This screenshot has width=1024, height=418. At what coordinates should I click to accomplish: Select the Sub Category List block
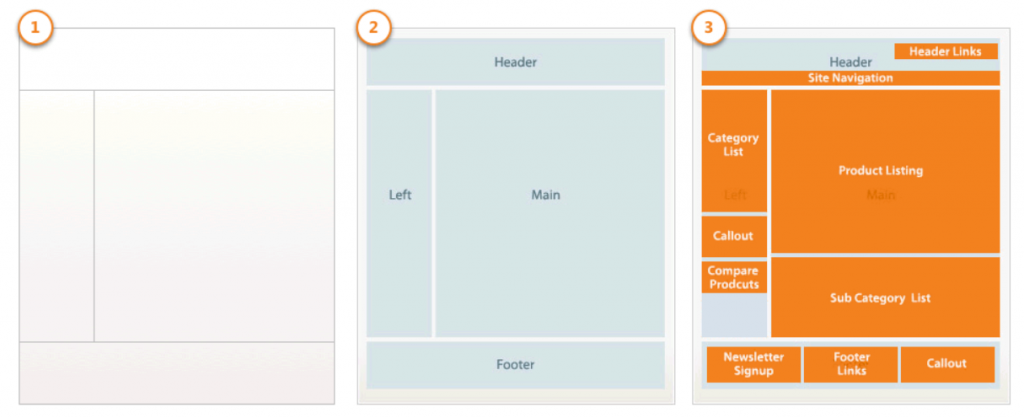click(885, 297)
